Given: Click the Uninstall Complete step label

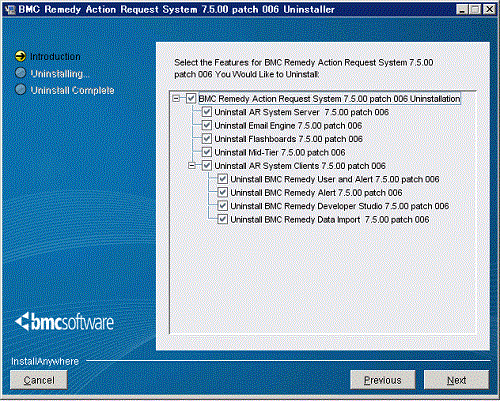Looking at the screenshot, I should pos(72,90).
